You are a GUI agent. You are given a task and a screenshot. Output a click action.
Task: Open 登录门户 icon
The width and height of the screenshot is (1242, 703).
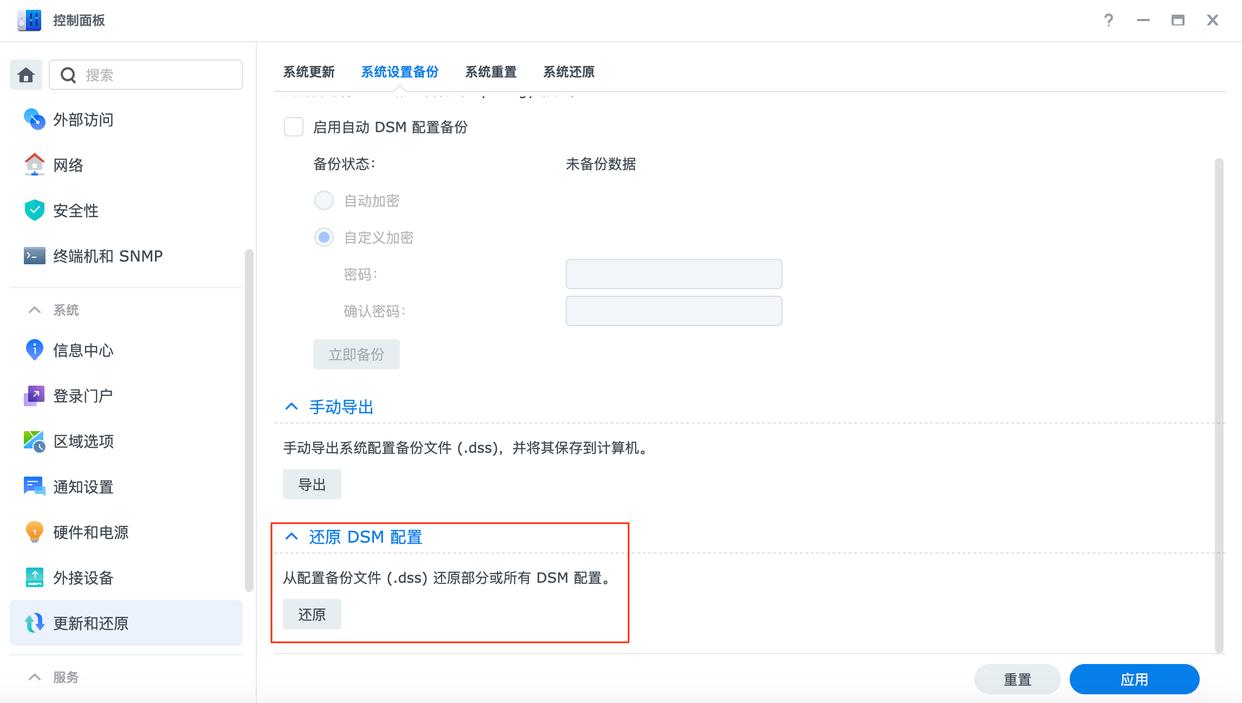click(34, 396)
